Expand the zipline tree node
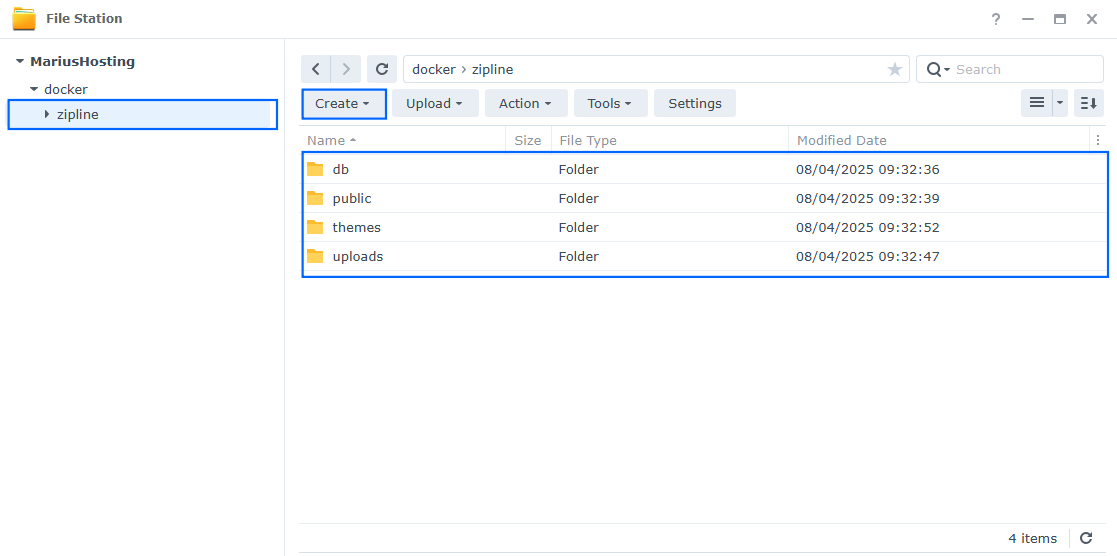This screenshot has width=1117, height=556. [x=47, y=114]
